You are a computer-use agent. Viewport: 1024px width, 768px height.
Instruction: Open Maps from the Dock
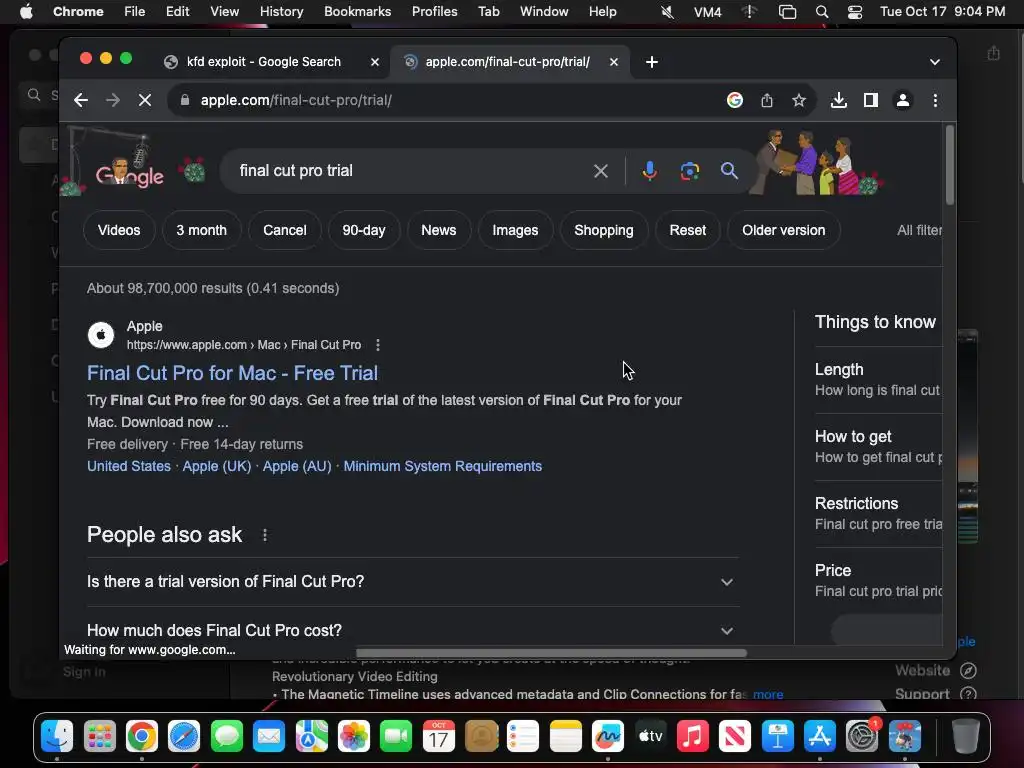tap(312, 737)
